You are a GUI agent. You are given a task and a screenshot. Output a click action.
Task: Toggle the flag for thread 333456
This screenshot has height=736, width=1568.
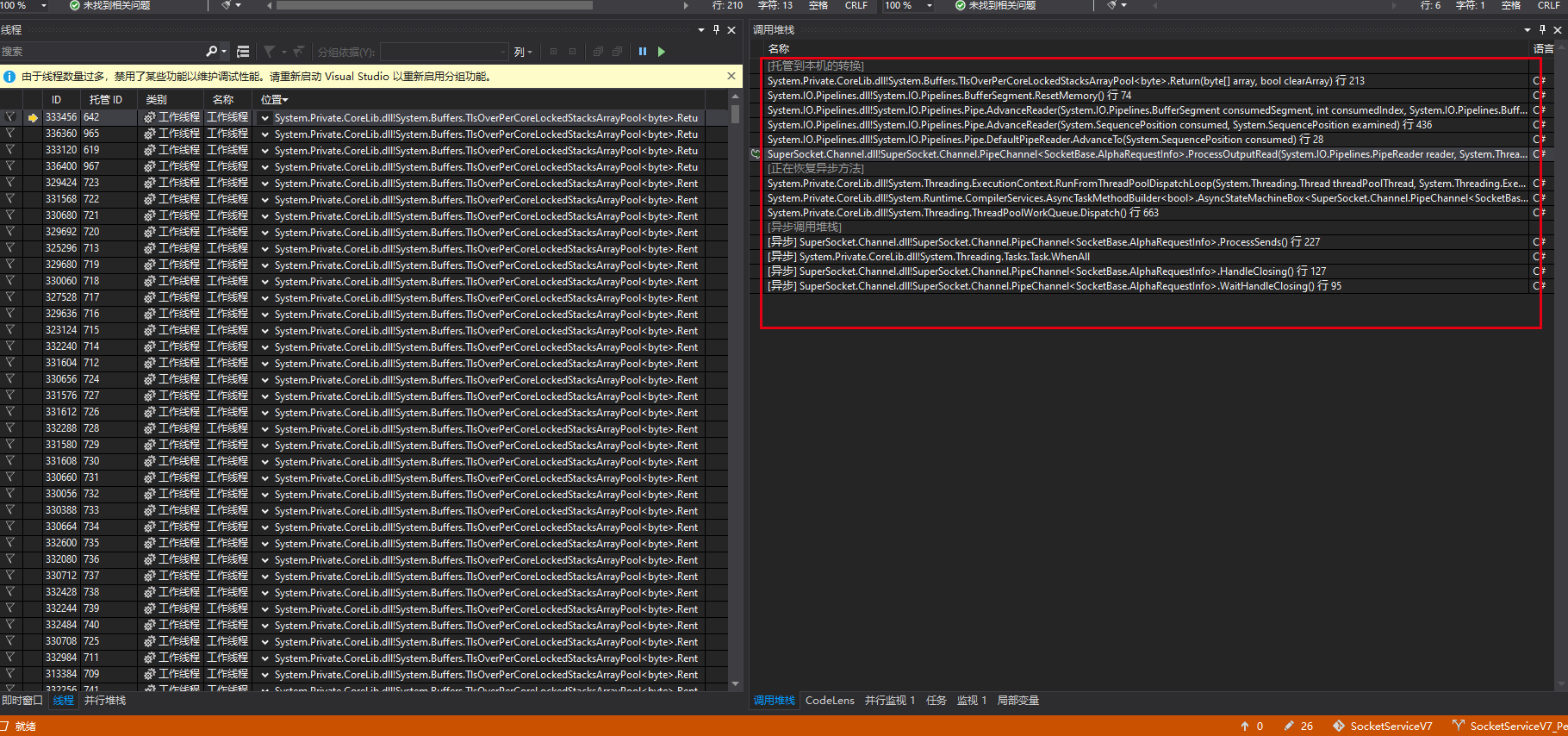point(10,117)
